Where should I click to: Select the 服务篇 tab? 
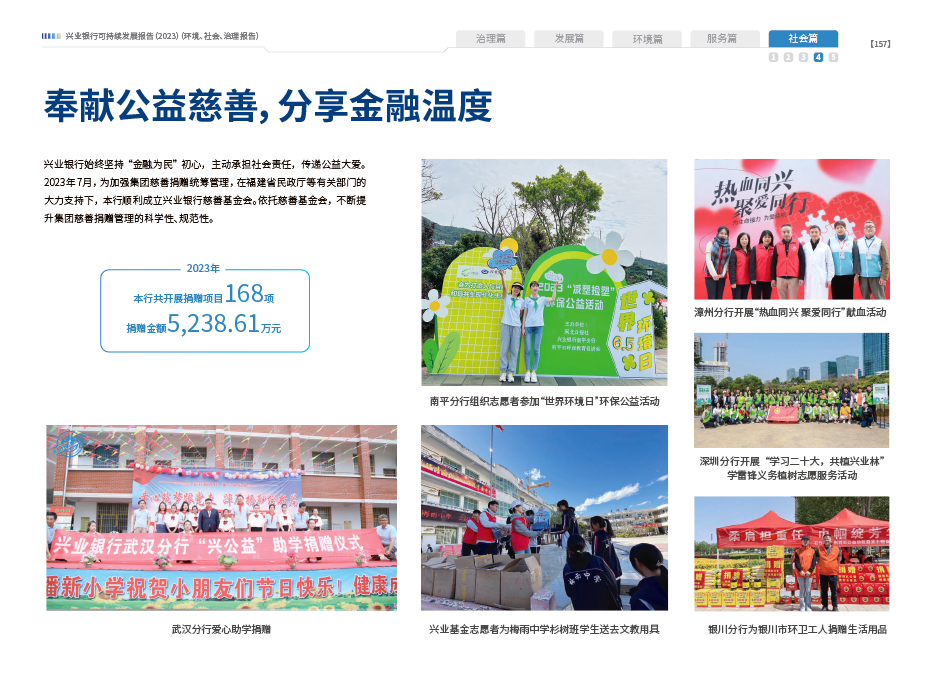click(x=722, y=39)
